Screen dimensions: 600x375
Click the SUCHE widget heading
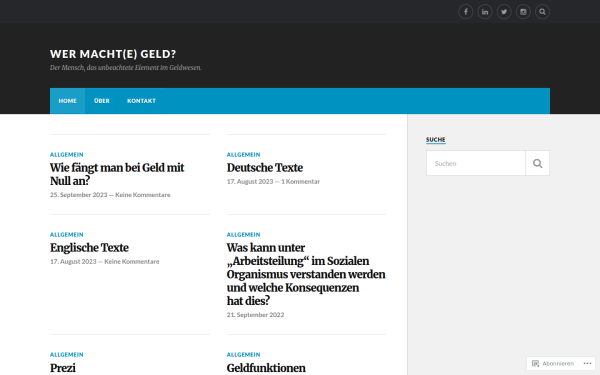[436, 140]
